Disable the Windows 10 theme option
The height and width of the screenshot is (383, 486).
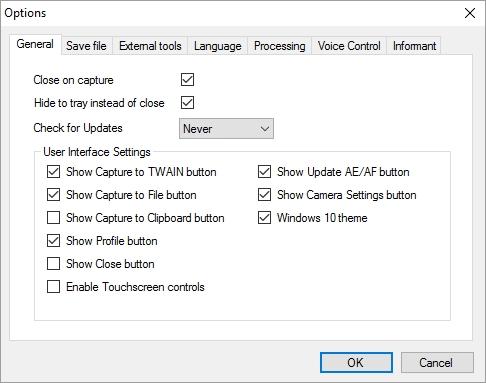pyautogui.click(x=264, y=218)
